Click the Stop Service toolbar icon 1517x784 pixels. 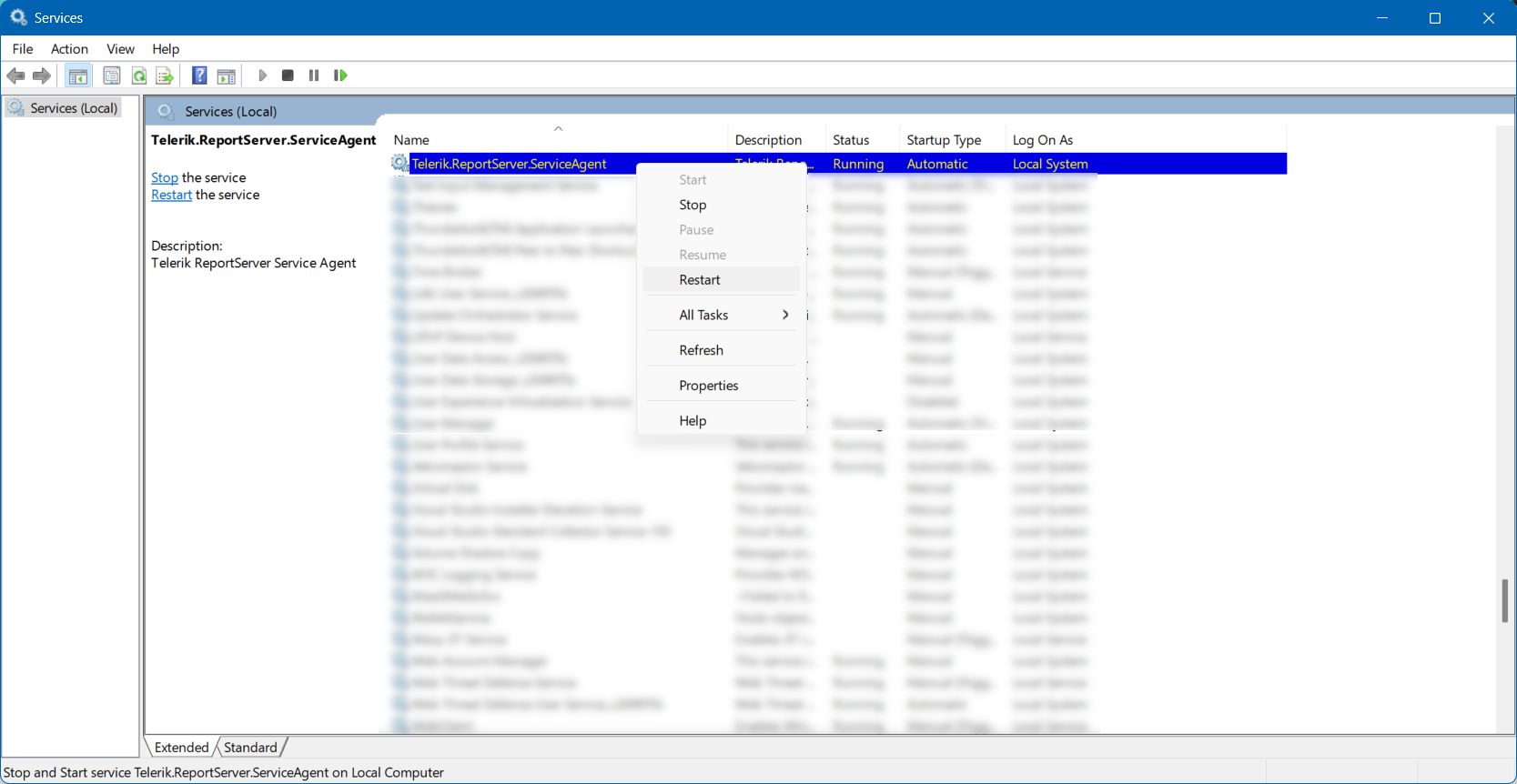coord(288,75)
